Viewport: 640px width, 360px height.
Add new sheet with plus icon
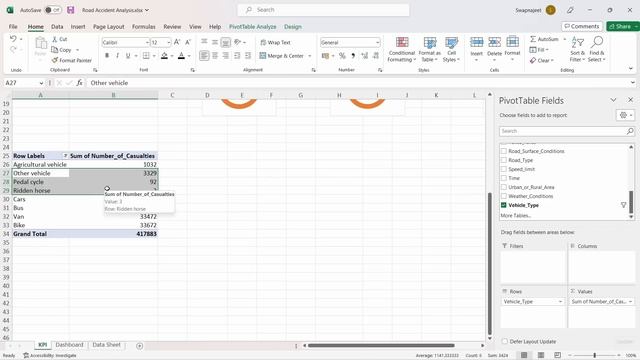coord(140,346)
